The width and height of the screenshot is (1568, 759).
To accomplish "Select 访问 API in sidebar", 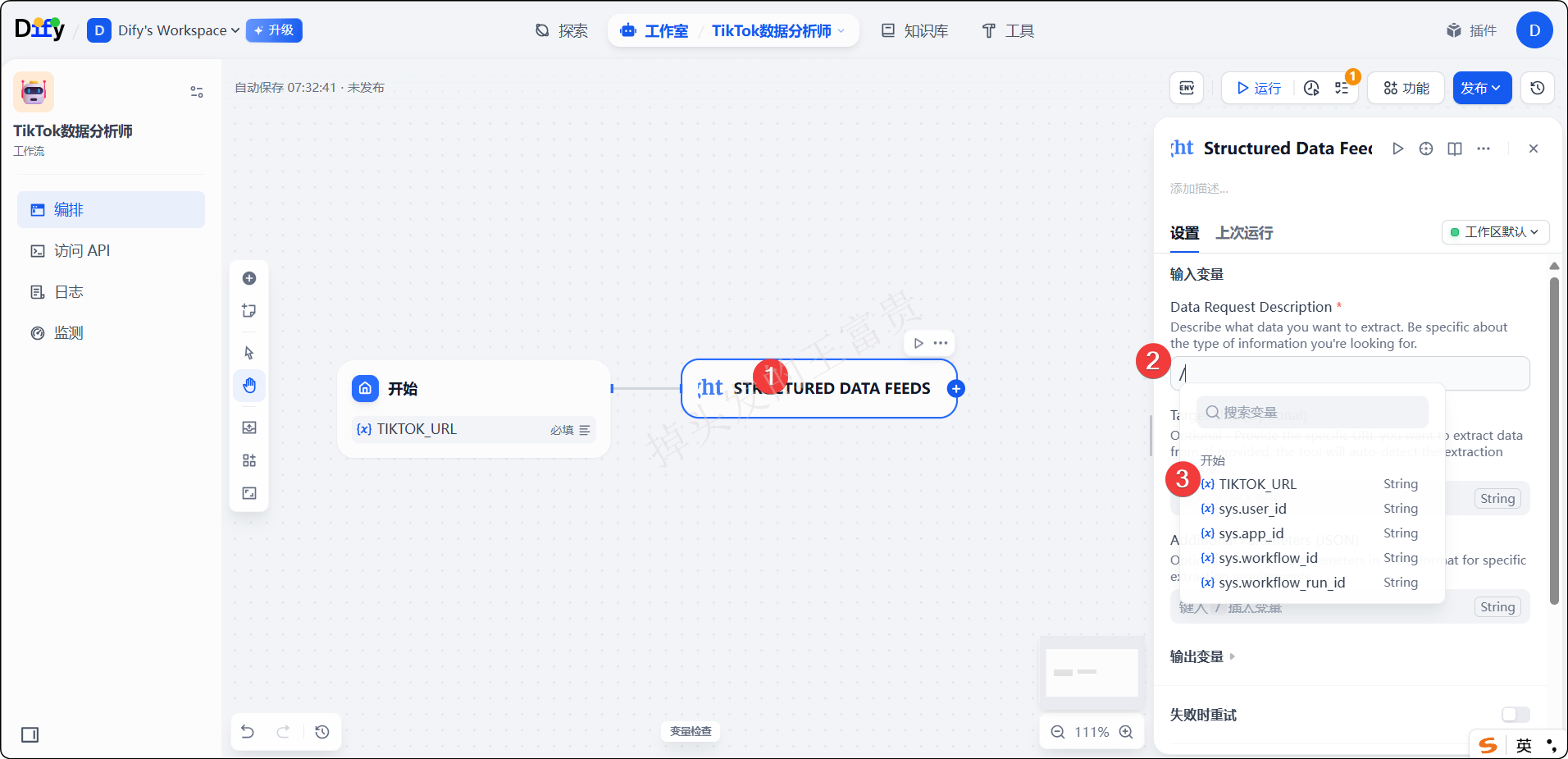I will pos(111,250).
